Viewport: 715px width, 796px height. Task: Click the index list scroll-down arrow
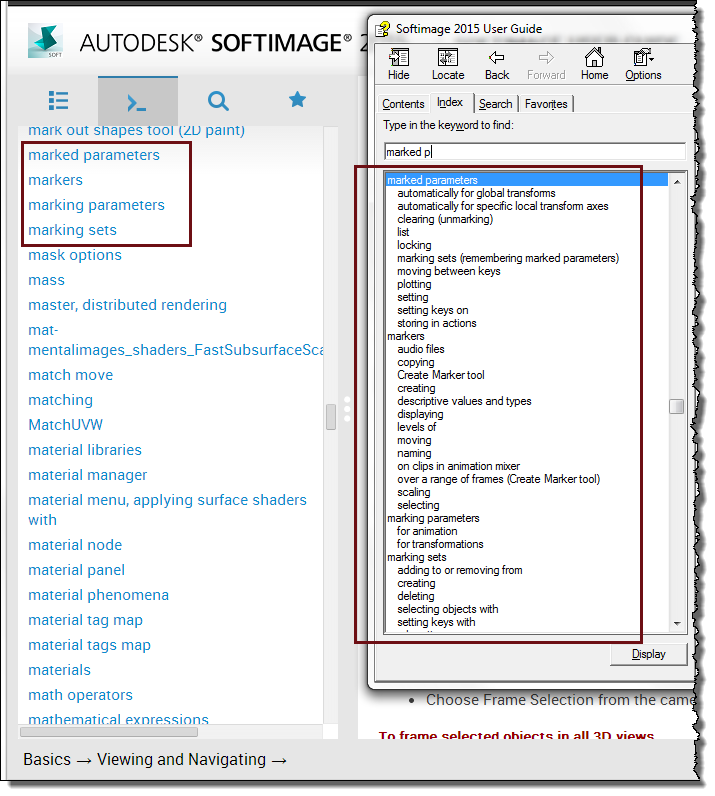coord(677,623)
